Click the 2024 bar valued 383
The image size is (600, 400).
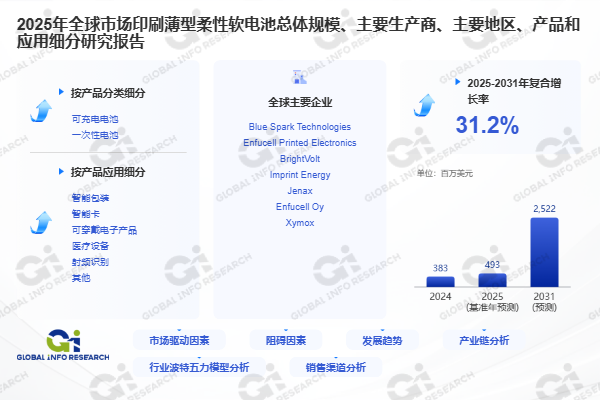pyautogui.click(x=440, y=282)
